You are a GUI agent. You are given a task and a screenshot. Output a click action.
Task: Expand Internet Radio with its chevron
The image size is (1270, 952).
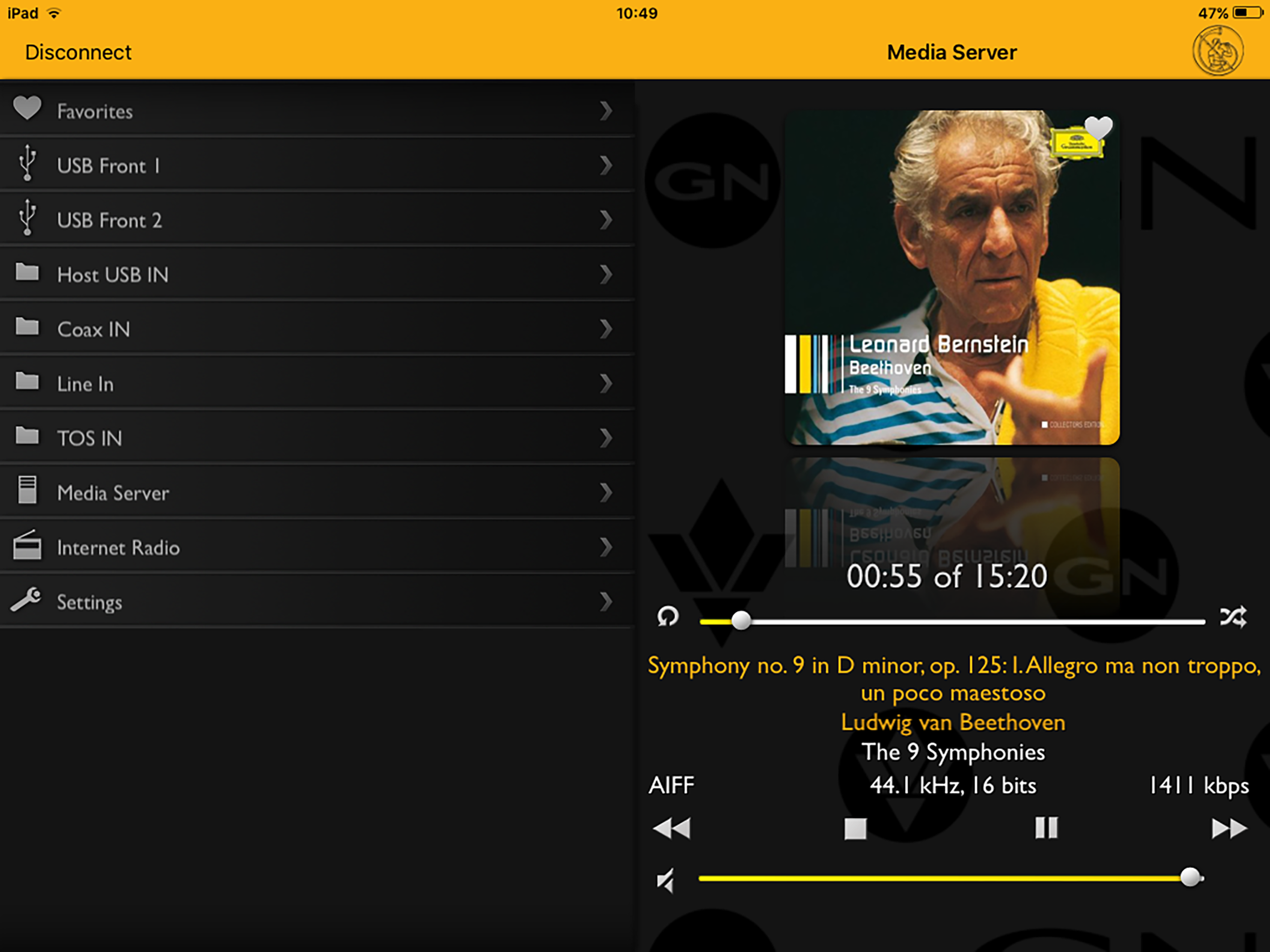pos(606,547)
